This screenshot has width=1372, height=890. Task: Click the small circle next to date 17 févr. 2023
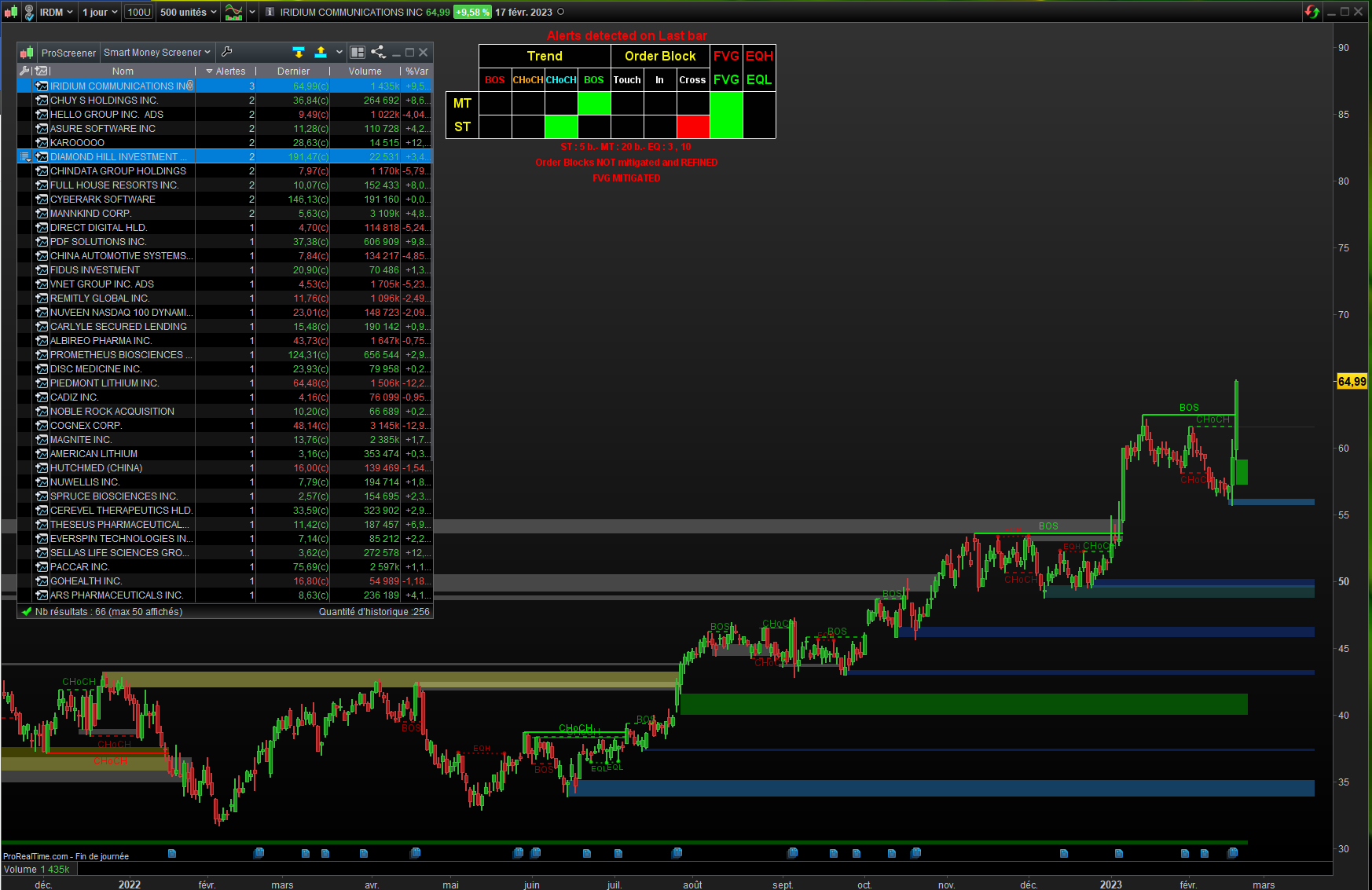click(560, 12)
